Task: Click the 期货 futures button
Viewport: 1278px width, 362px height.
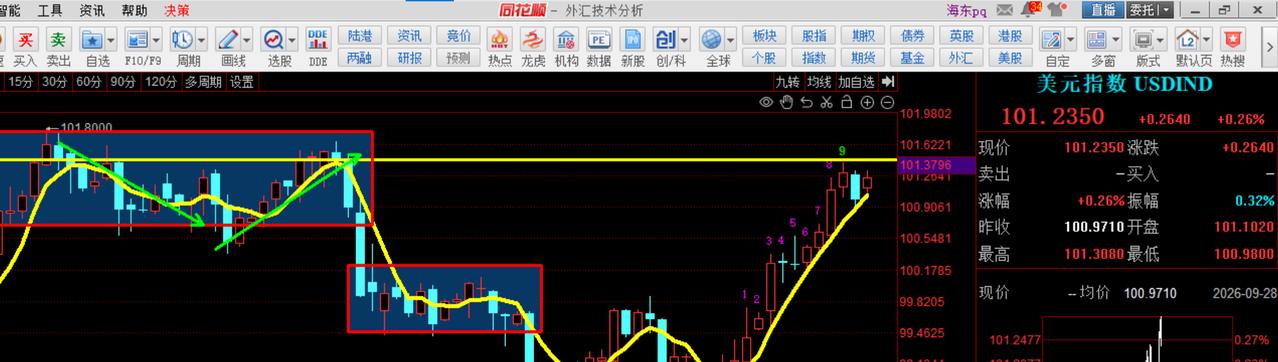Action: [x=862, y=57]
